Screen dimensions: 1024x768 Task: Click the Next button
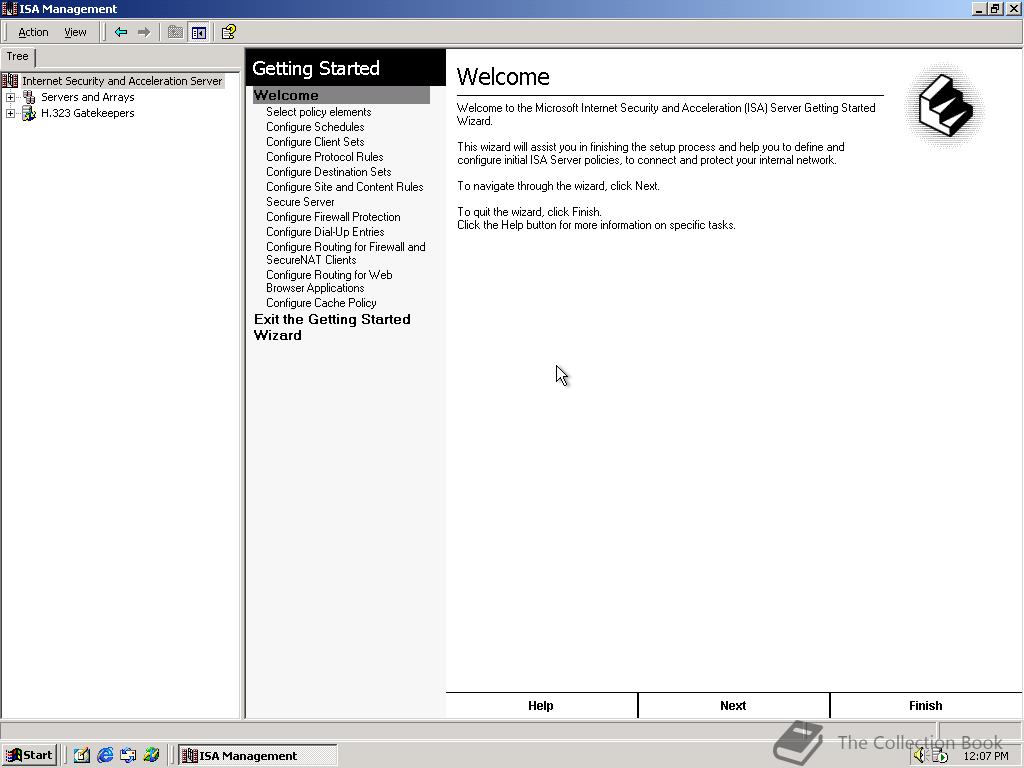tap(733, 705)
